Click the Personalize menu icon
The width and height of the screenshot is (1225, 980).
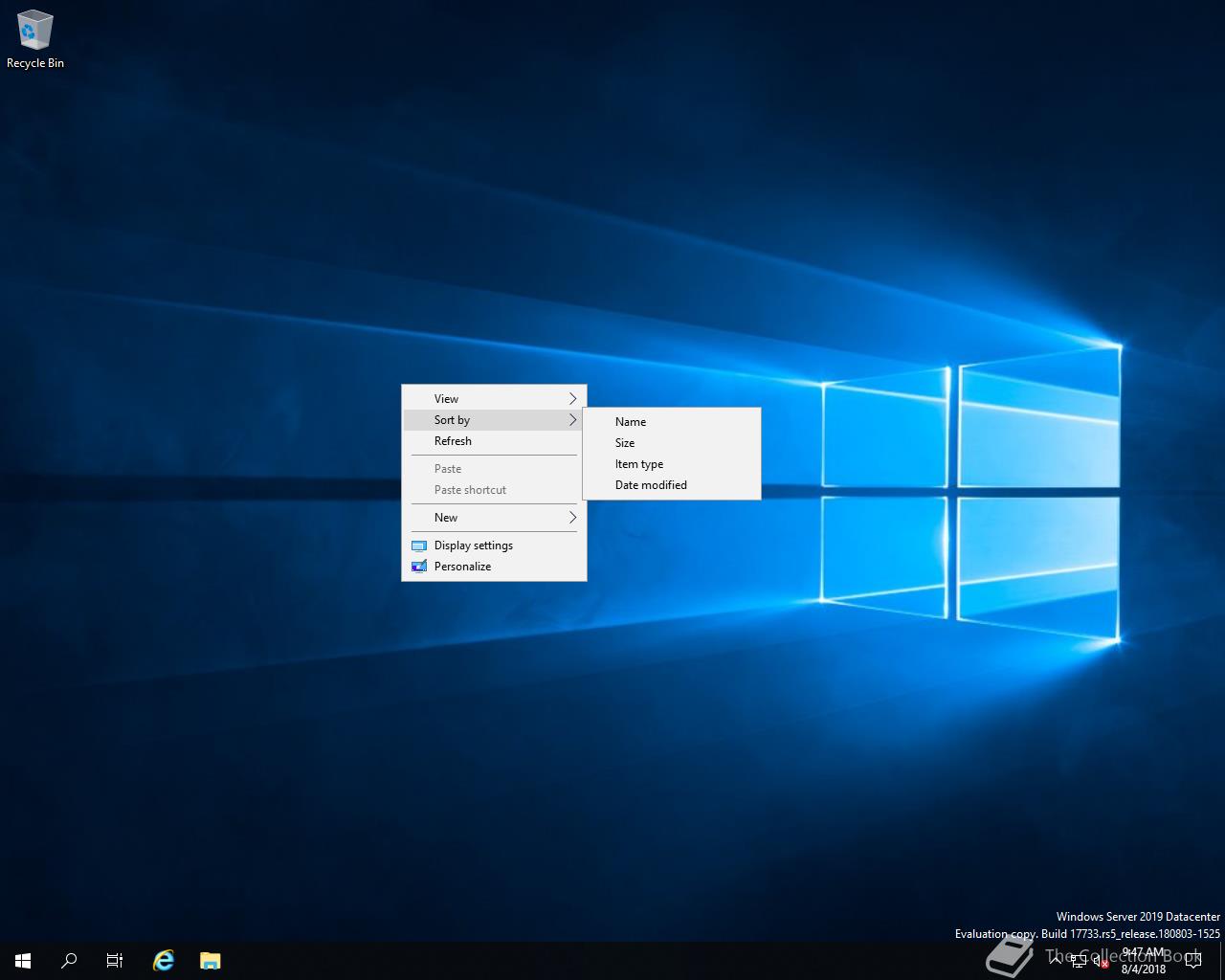[x=418, y=567]
